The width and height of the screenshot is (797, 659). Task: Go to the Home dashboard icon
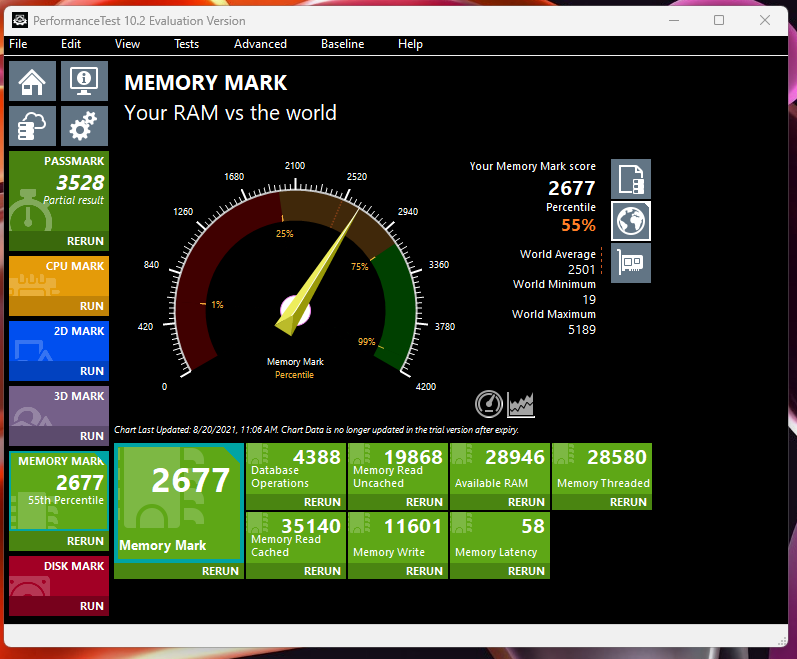click(33, 81)
